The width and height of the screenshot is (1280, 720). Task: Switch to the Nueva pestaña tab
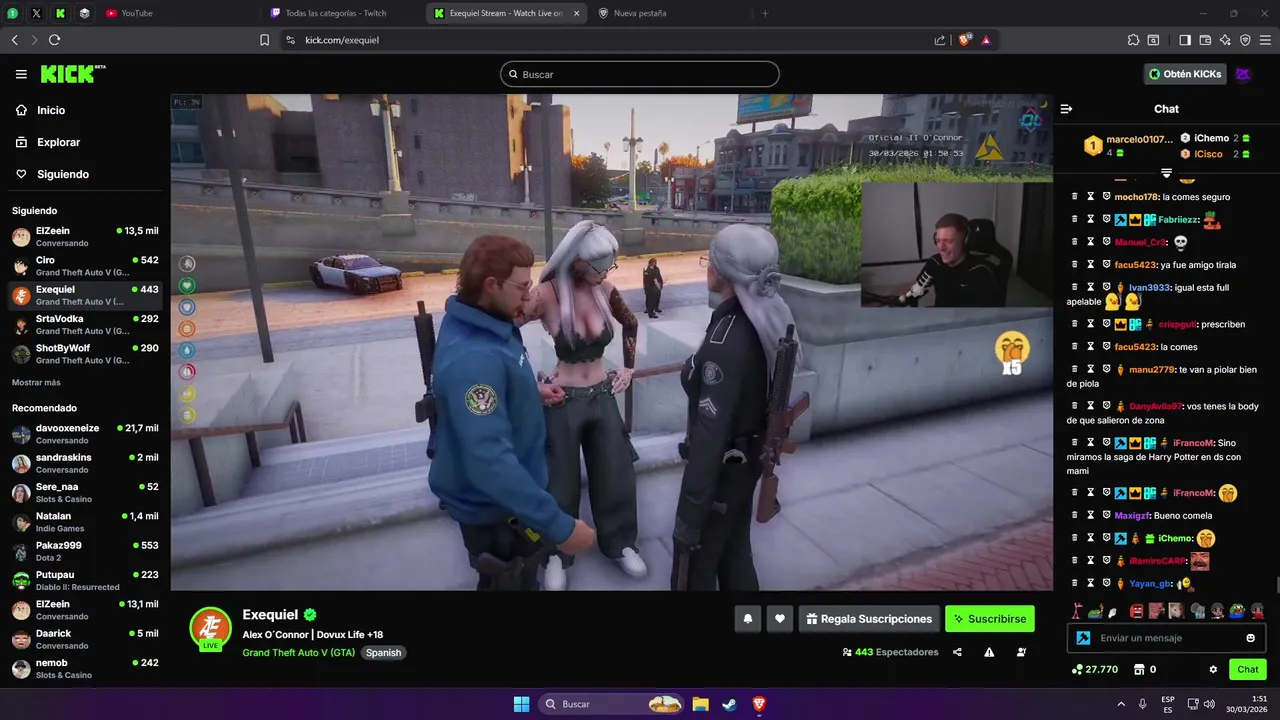(671, 13)
